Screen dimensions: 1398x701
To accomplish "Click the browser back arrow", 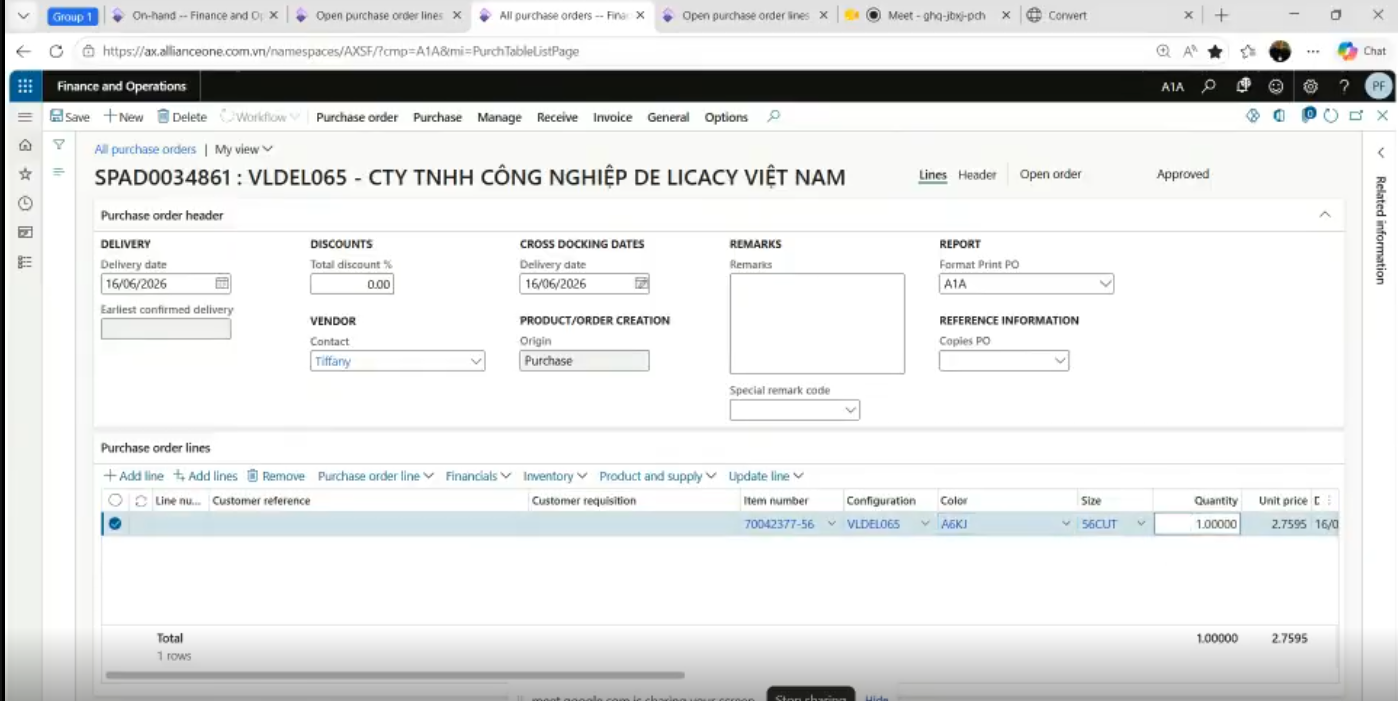I will pos(23,51).
